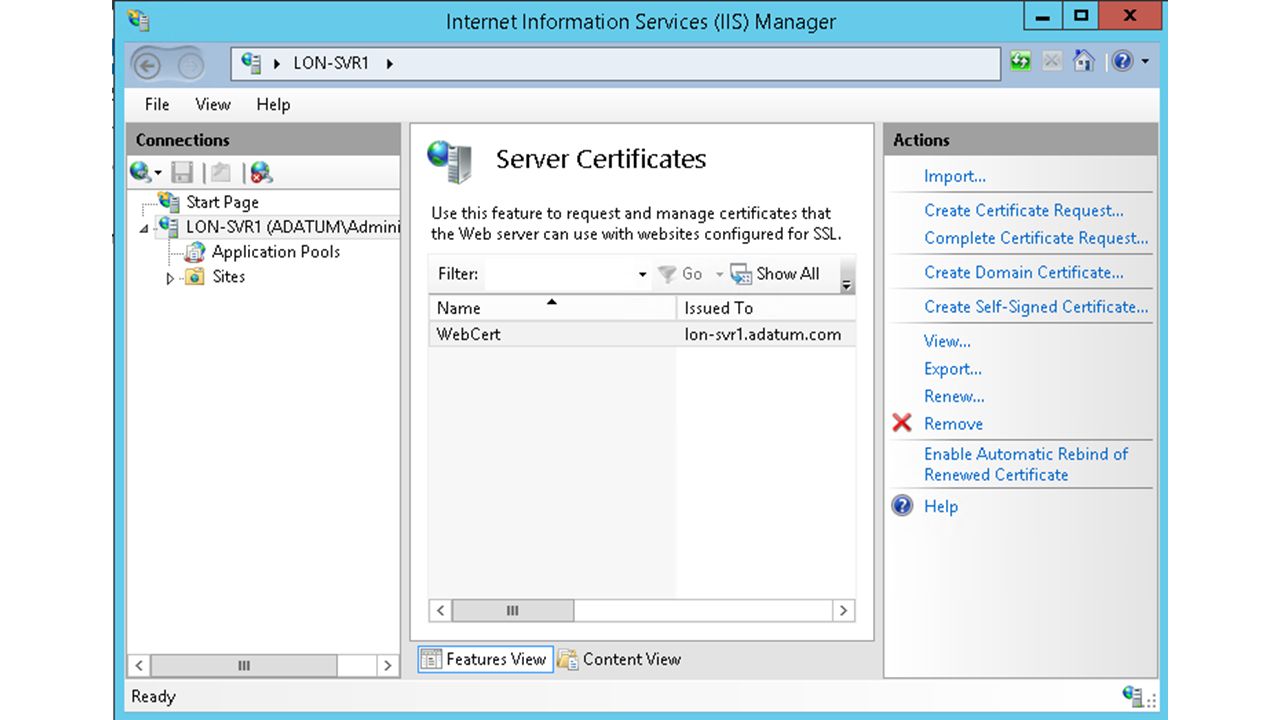Sort by the Name column header

552,308
